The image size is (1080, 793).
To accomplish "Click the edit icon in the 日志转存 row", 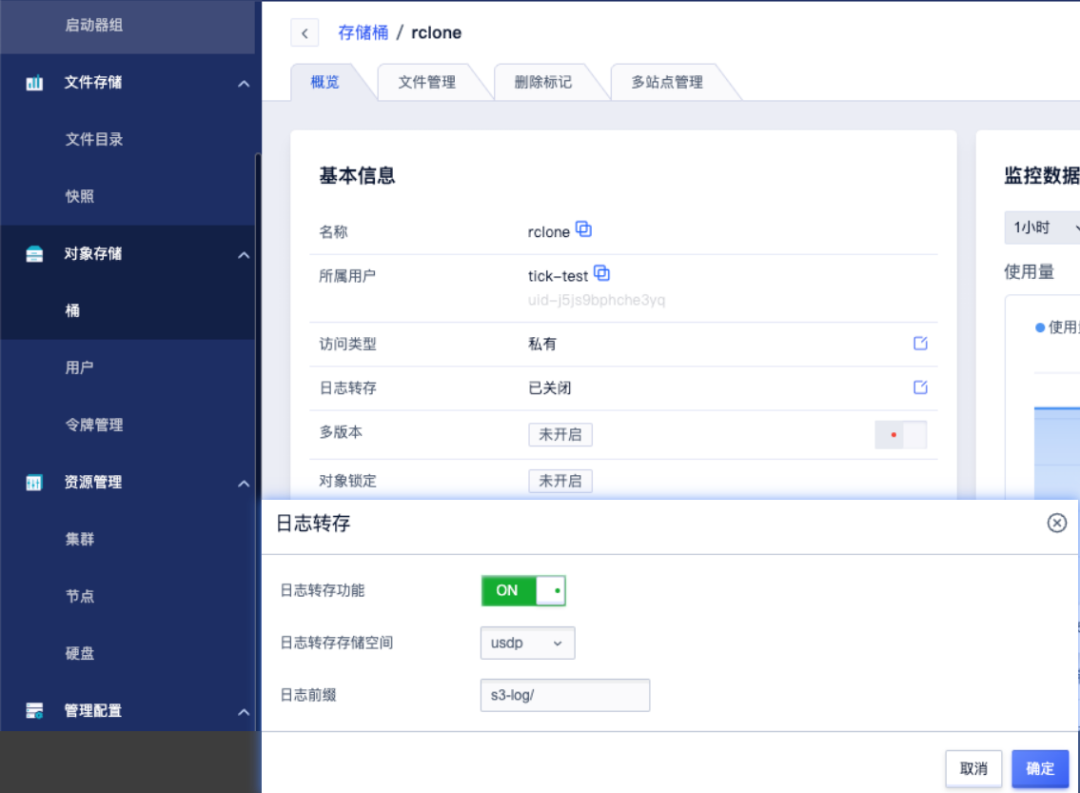I will (919, 387).
